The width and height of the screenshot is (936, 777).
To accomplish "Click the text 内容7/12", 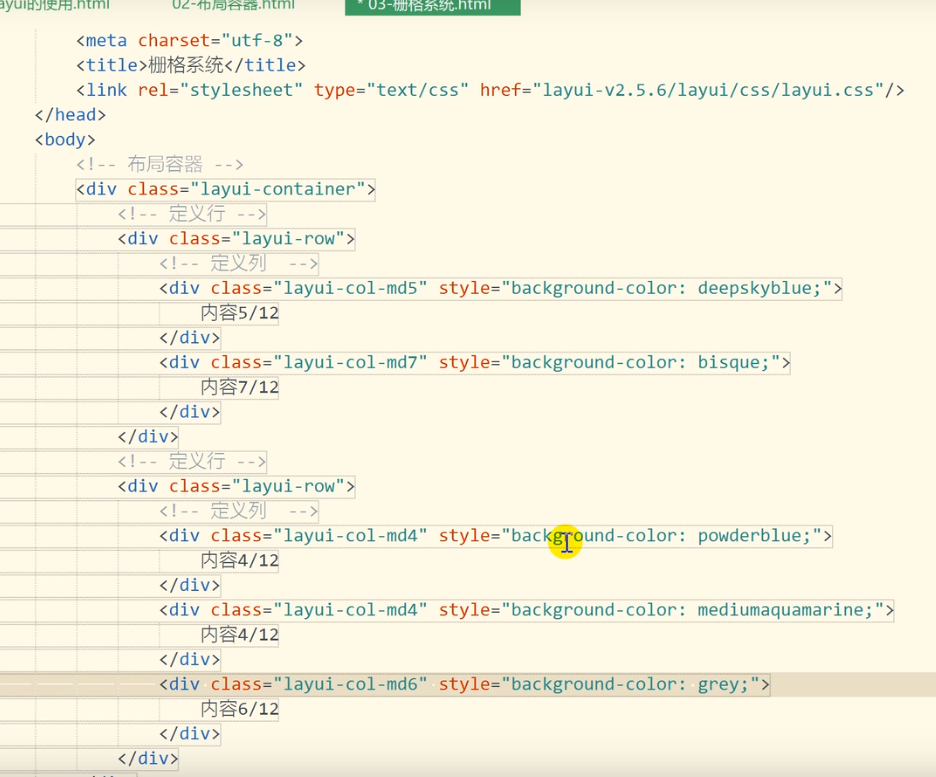I will pos(239,387).
